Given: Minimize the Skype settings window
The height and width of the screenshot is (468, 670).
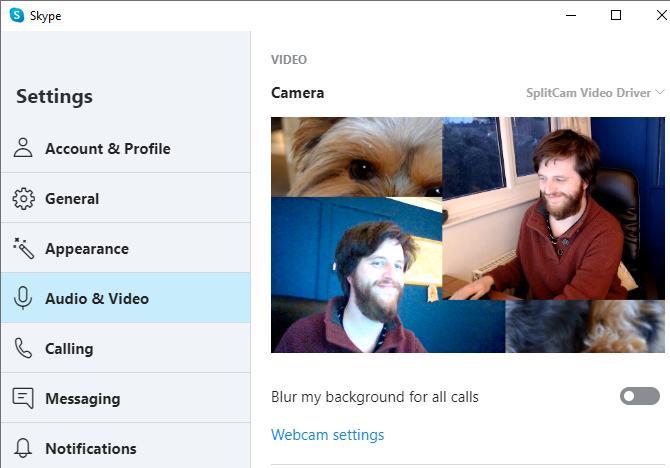Looking at the screenshot, I should 570,15.
